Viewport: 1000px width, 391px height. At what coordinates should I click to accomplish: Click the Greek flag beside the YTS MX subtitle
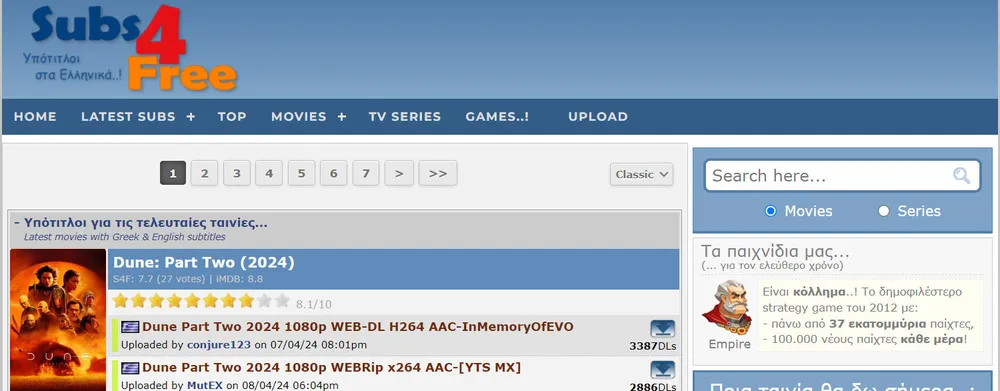[130, 368]
